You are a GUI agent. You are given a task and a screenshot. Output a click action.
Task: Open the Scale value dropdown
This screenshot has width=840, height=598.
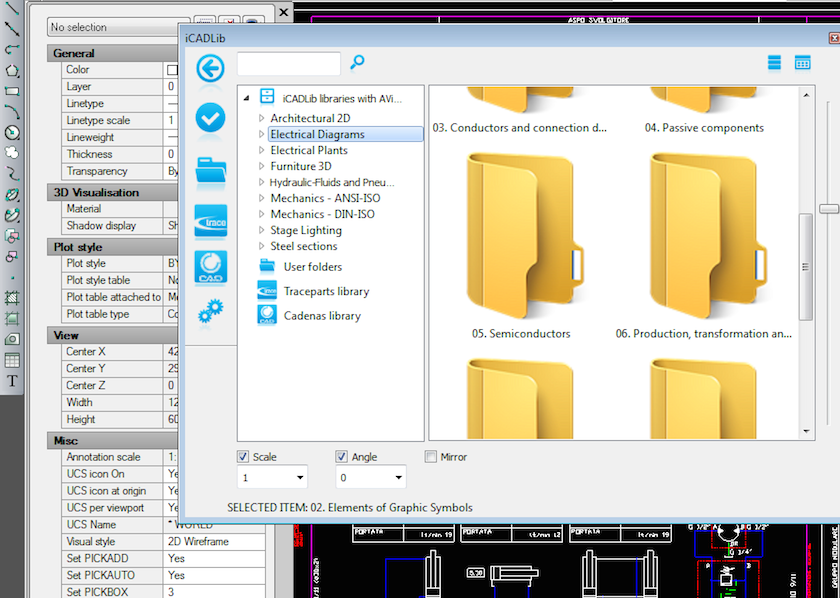[x=300, y=479]
